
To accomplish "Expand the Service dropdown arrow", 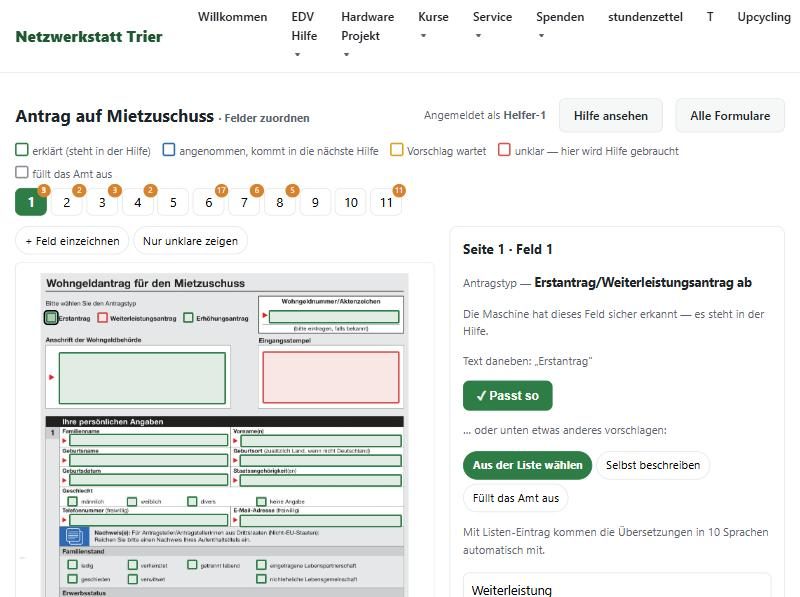I will 478,36.
